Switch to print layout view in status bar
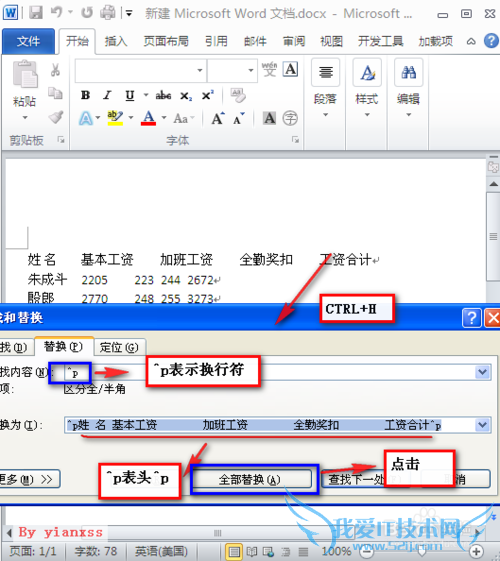 (234, 551)
